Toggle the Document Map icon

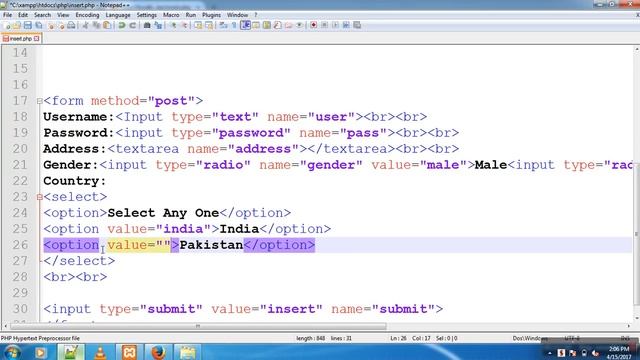point(267,25)
